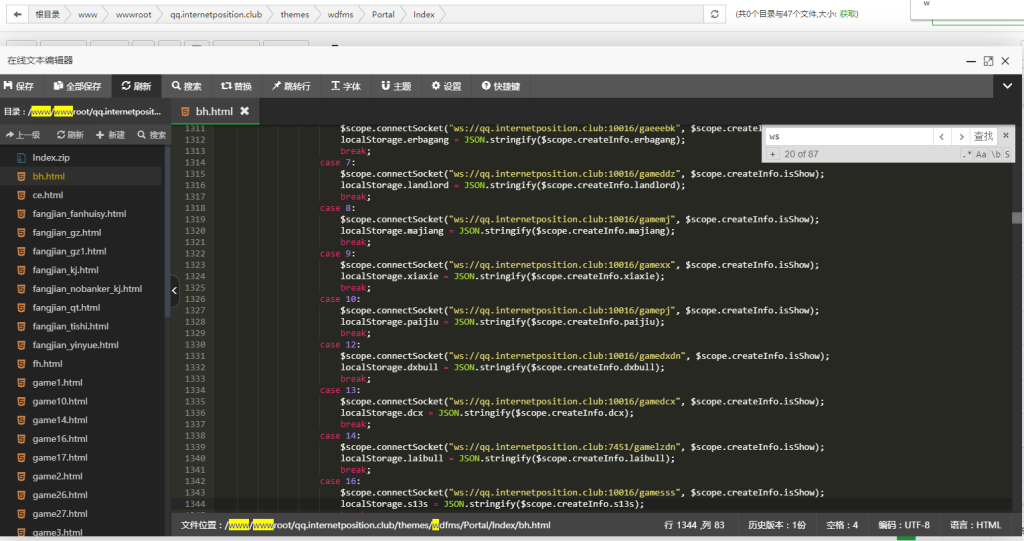The width and height of the screenshot is (1024, 541).
Task: Go up one level (上一级) in file sidebar
Action: click(x=24, y=135)
